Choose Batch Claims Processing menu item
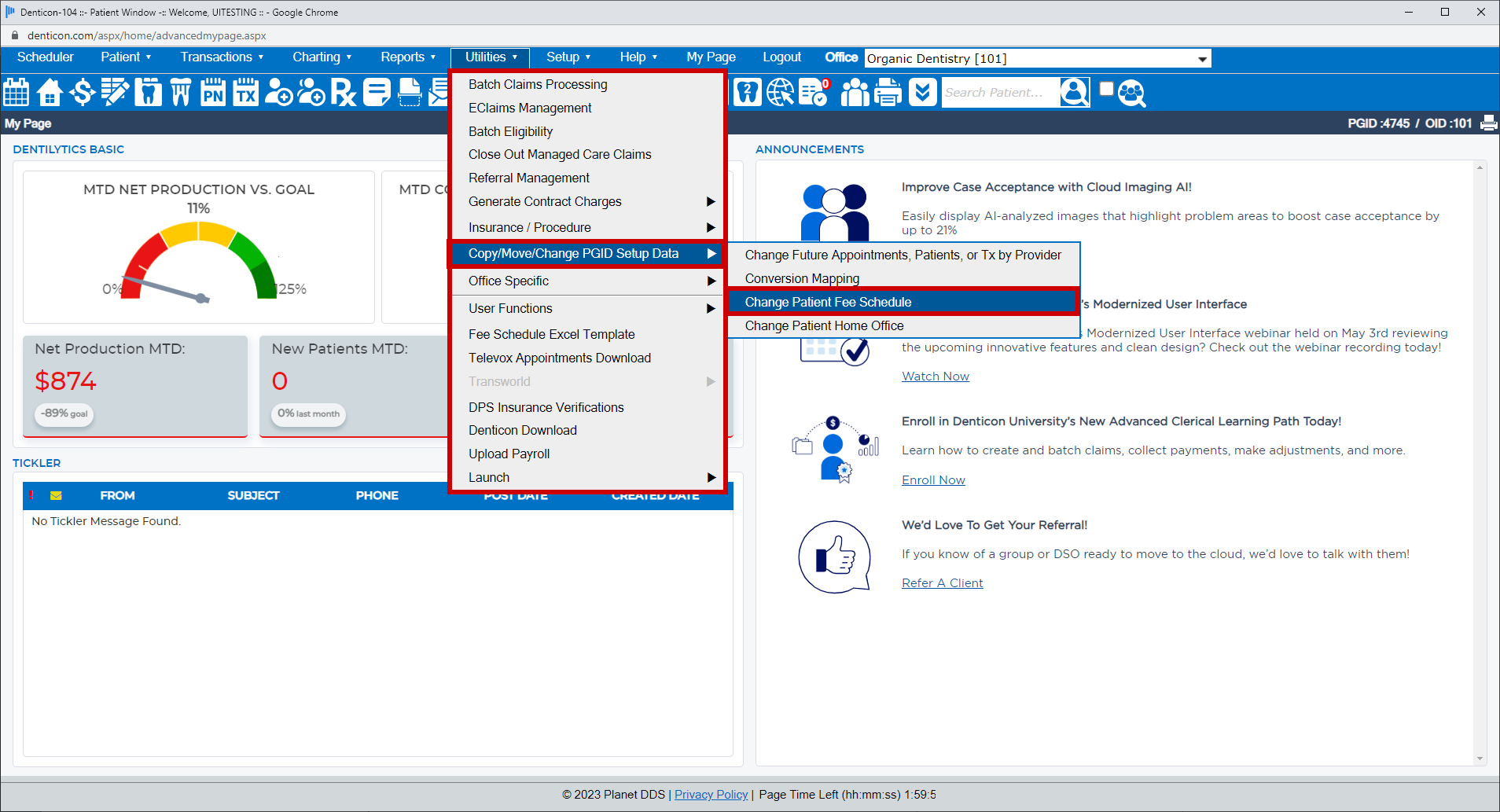 (538, 85)
